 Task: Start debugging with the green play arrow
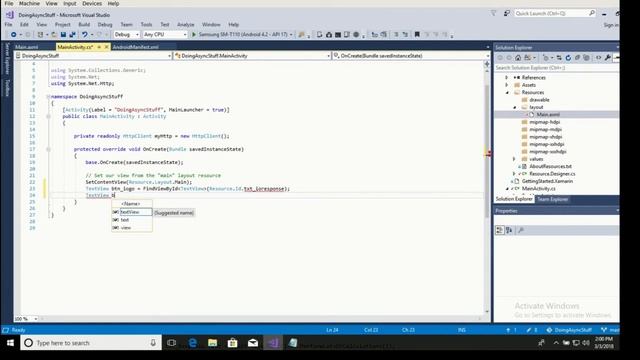click(194, 35)
